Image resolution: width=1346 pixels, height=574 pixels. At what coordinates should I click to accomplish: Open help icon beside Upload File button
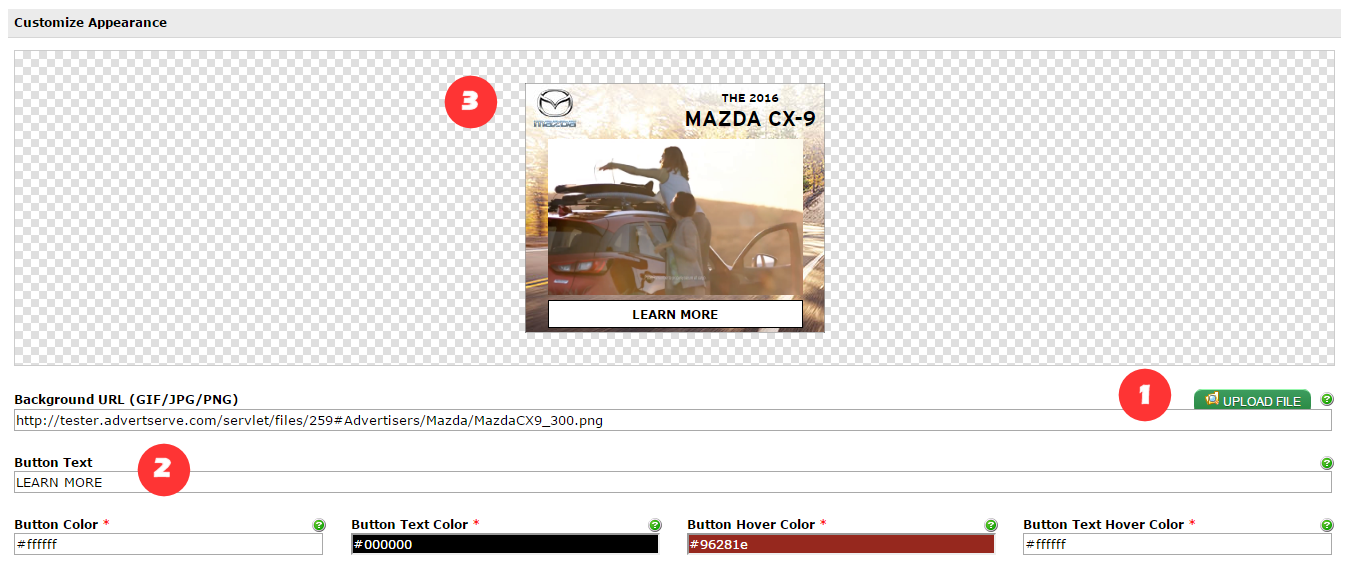point(1327,399)
